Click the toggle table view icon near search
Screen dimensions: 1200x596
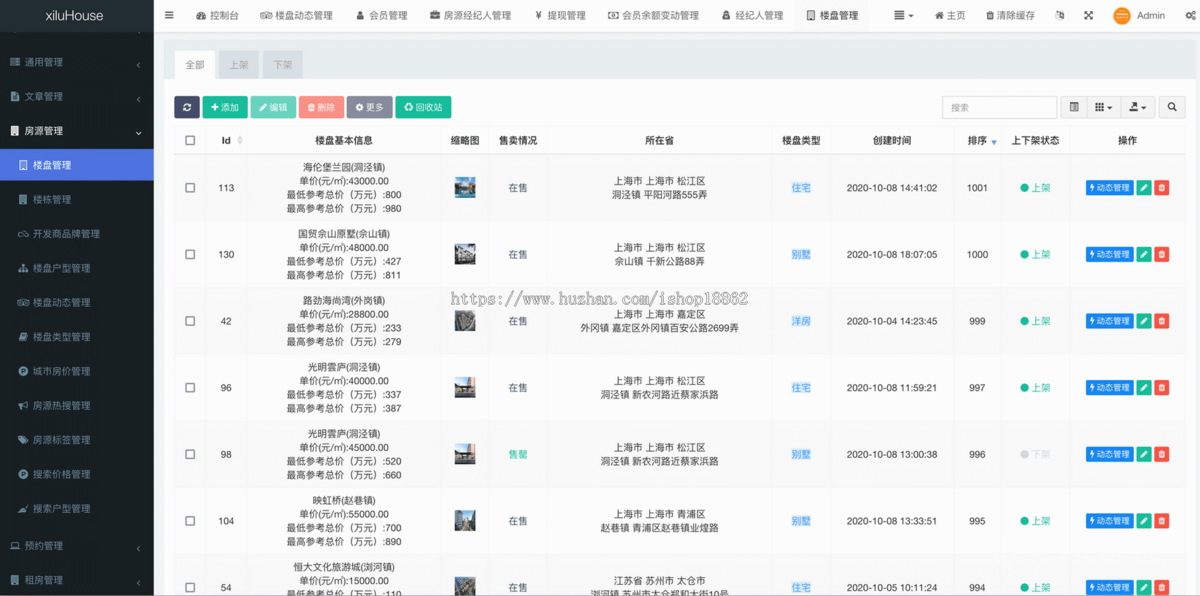click(x=1075, y=107)
